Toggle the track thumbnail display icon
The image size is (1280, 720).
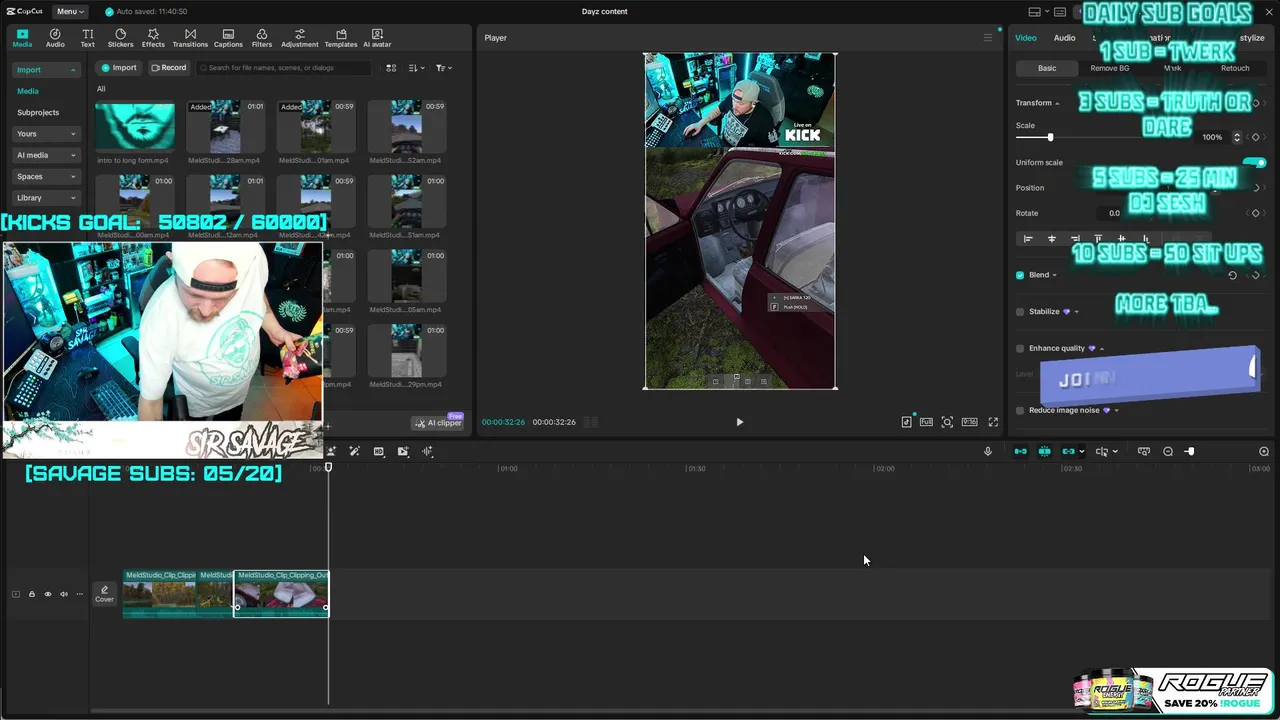click(x=15, y=594)
